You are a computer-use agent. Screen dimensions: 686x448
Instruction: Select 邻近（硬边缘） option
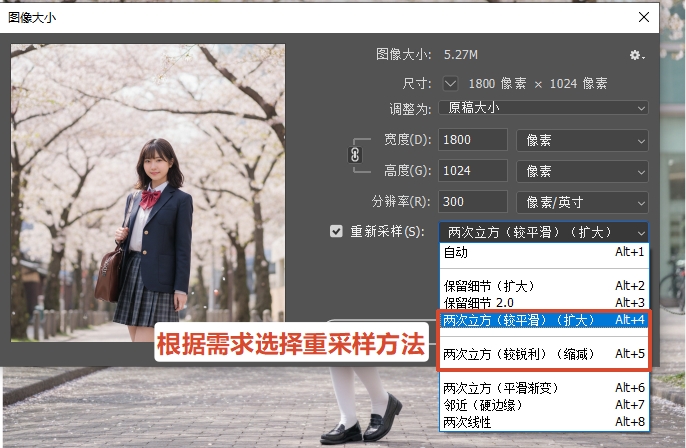[544, 405]
